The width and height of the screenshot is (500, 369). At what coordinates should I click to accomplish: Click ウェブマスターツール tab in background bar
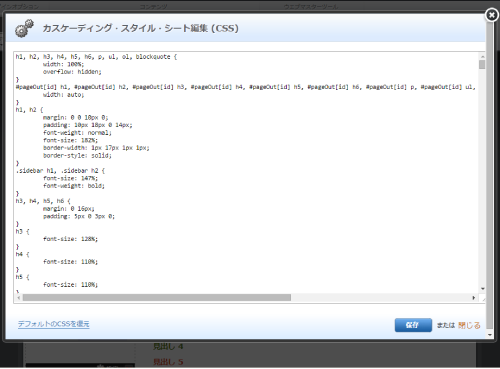[x=311, y=6]
